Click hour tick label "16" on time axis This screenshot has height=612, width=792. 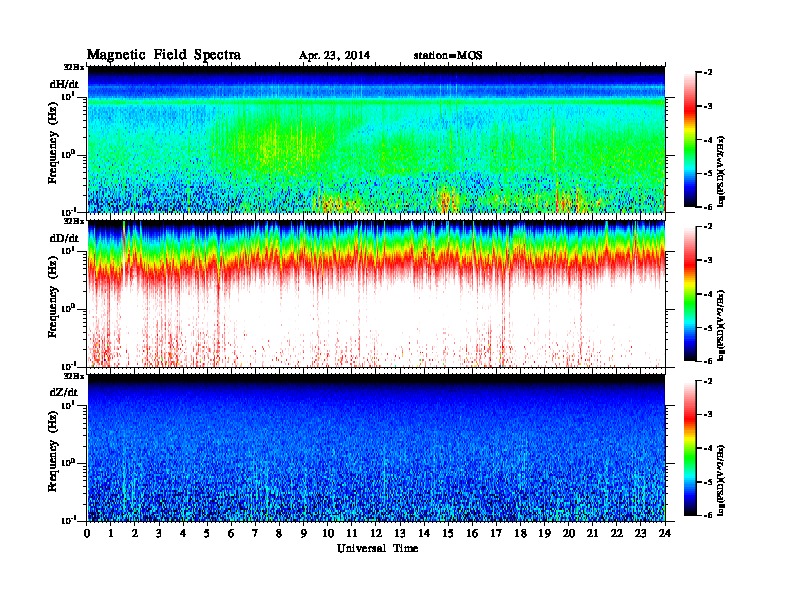pyautogui.click(x=472, y=534)
